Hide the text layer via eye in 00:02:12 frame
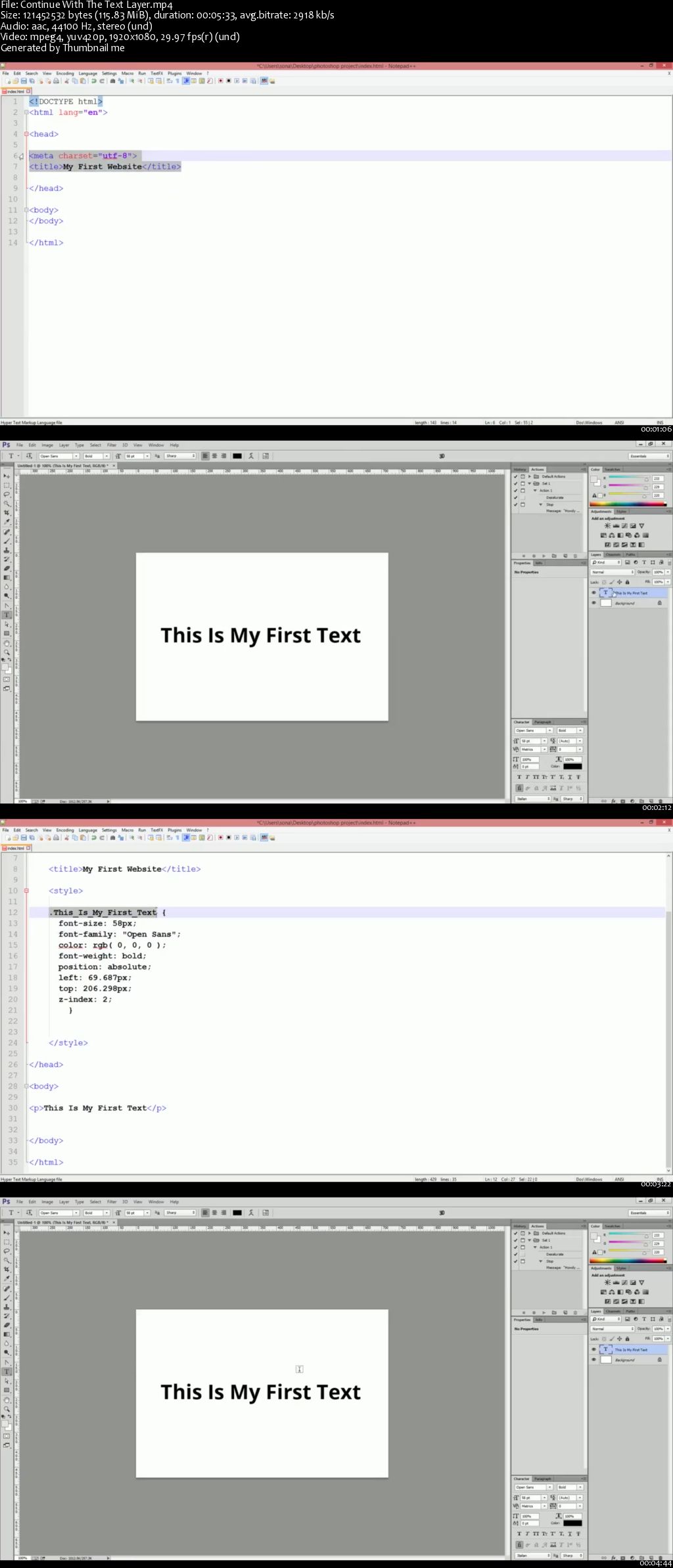Screen dimensions: 673x1568 (x=594, y=593)
